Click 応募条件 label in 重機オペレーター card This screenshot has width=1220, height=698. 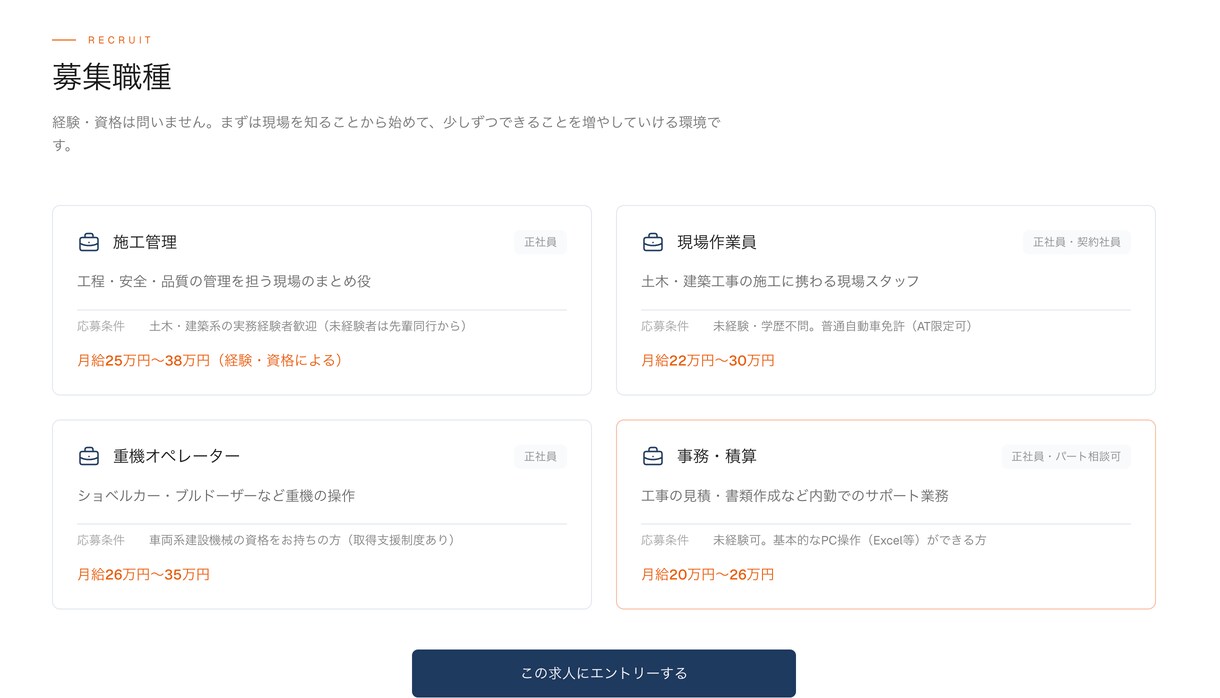(x=101, y=540)
